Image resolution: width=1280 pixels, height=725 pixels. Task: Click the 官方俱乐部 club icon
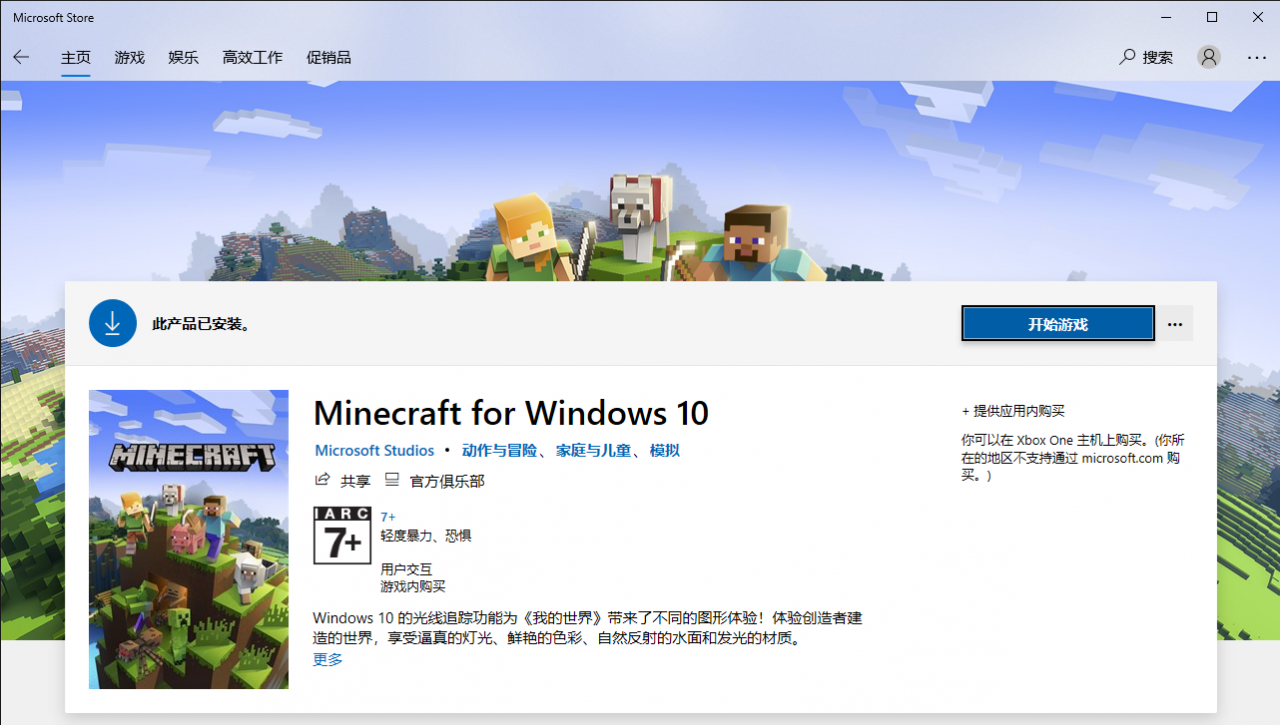392,480
